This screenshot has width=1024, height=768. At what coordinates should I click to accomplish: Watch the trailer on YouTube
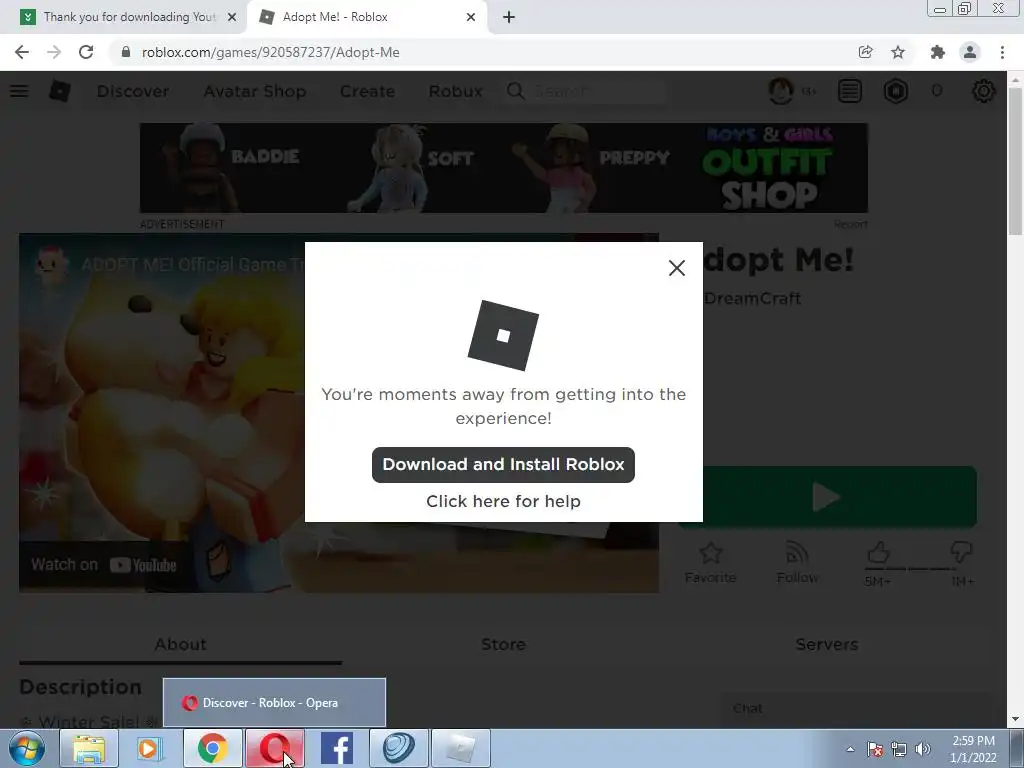click(104, 565)
